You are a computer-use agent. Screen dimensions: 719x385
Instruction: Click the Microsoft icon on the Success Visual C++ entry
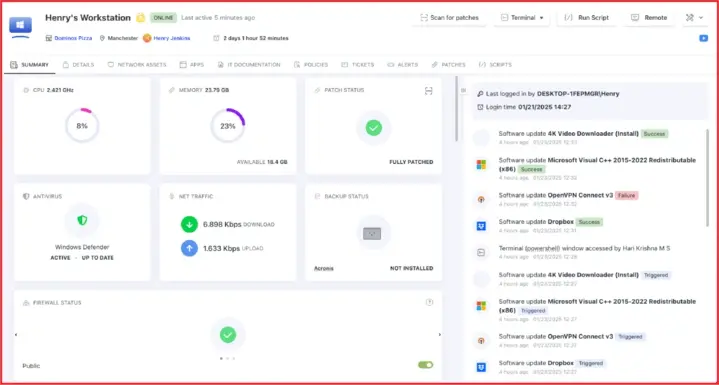(481, 165)
